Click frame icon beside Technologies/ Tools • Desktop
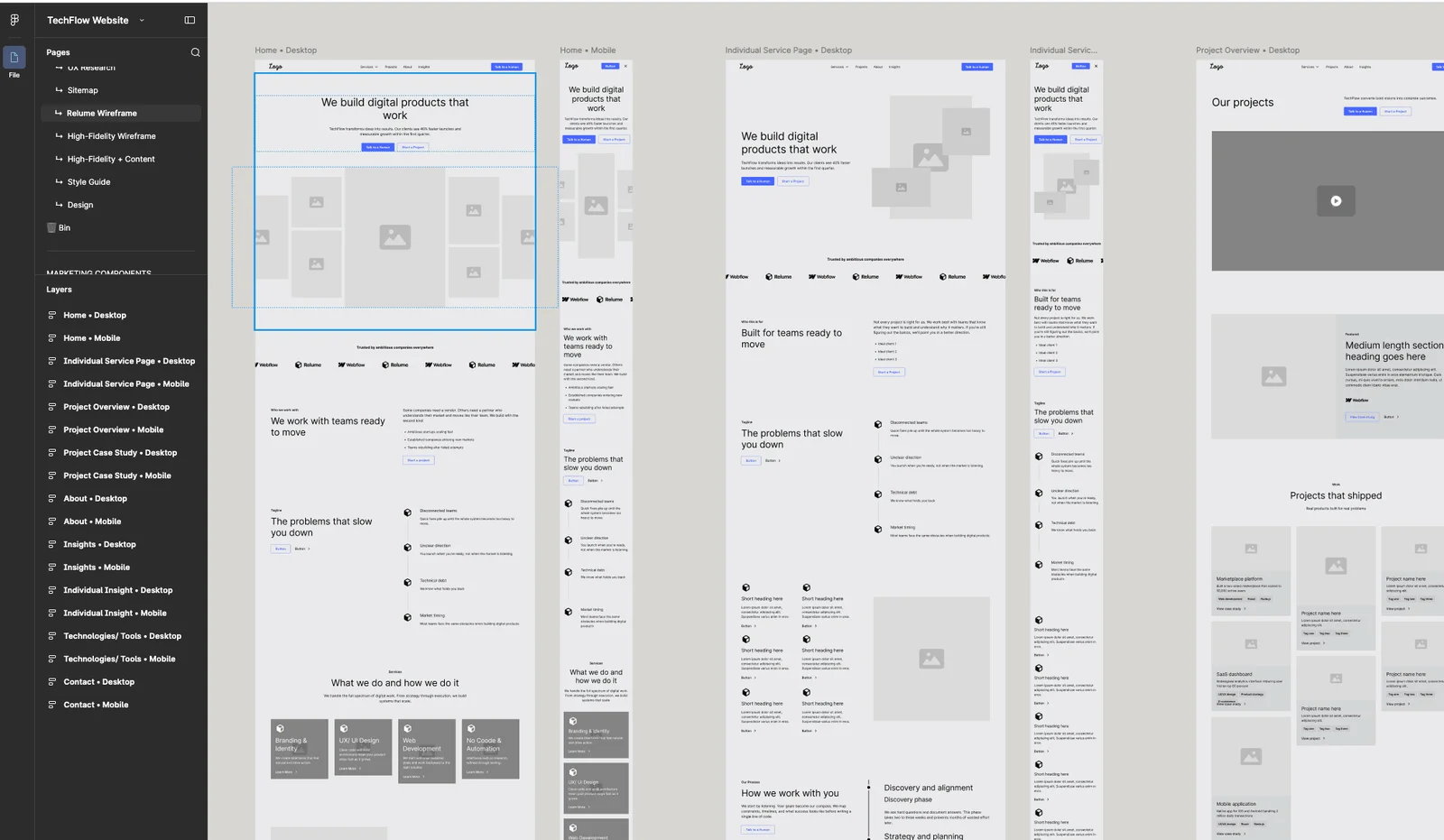This screenshot has width=1444, height=840. click(x=52, y=636)
